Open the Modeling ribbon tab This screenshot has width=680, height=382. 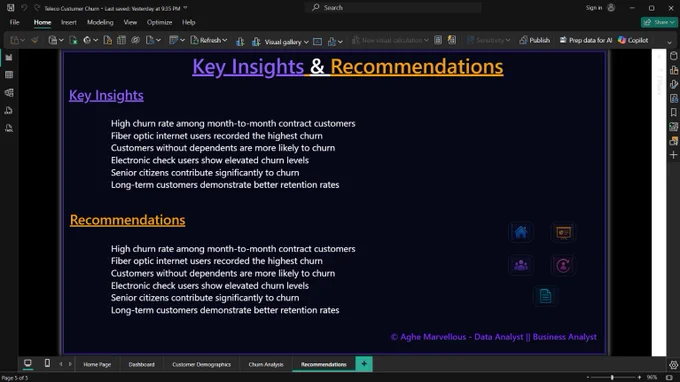(x=100, y=22)
